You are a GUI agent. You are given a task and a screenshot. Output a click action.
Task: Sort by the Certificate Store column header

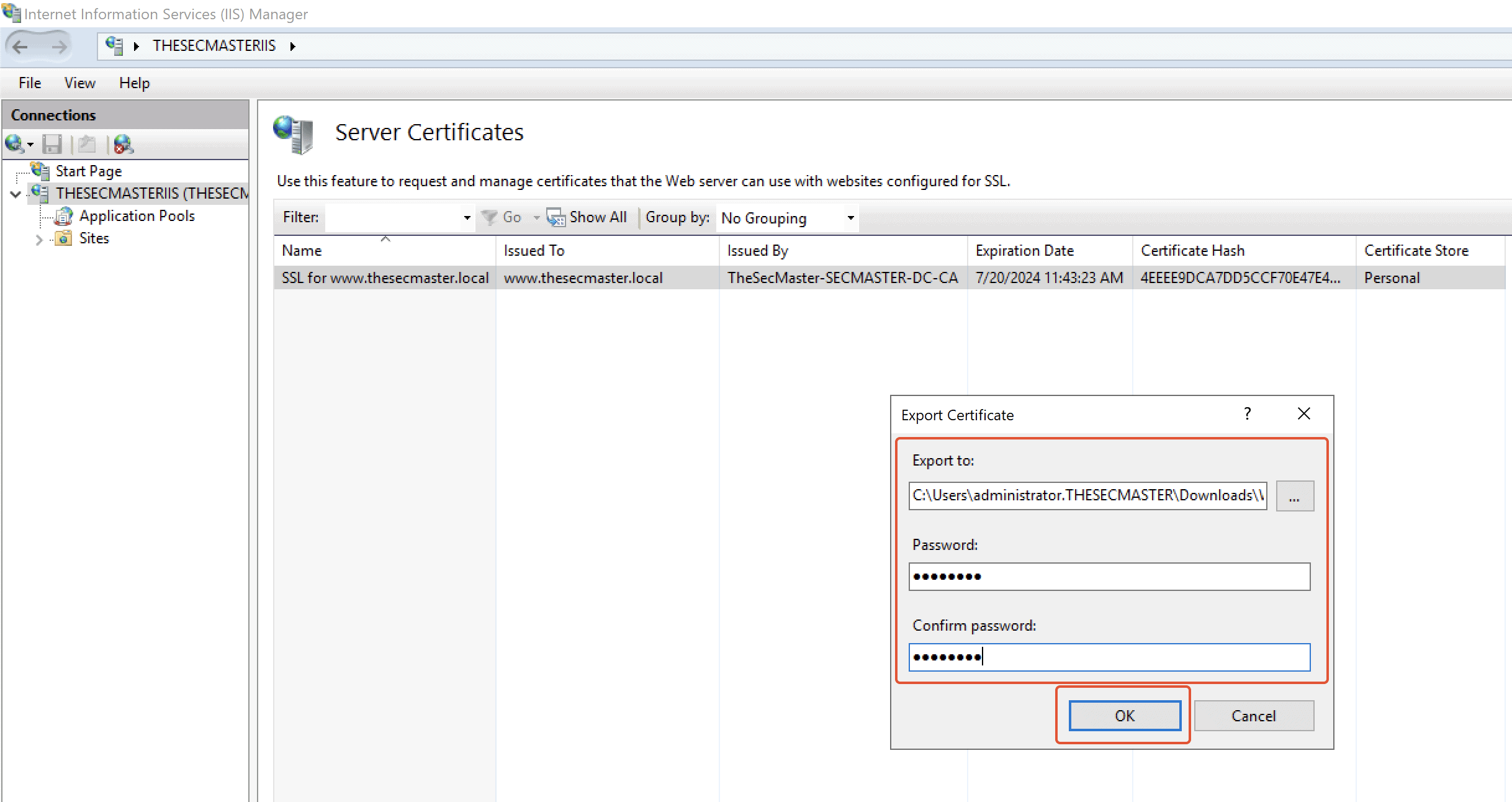pyautogui.click(x=1431, y=251)
